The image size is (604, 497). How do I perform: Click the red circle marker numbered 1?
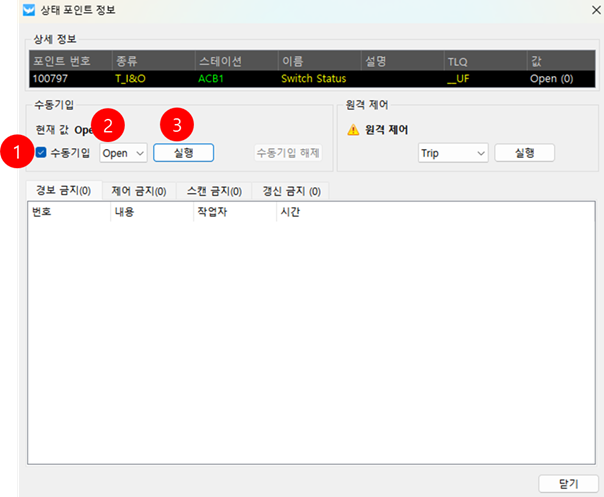point(16,153)
